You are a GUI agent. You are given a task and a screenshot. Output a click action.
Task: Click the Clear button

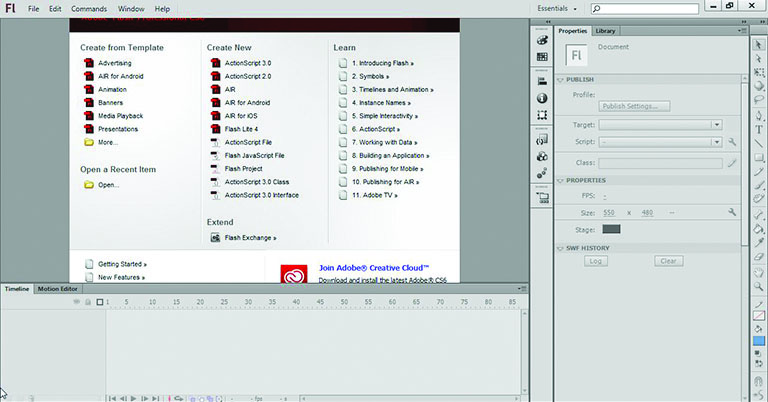click(x=669, y=261)
